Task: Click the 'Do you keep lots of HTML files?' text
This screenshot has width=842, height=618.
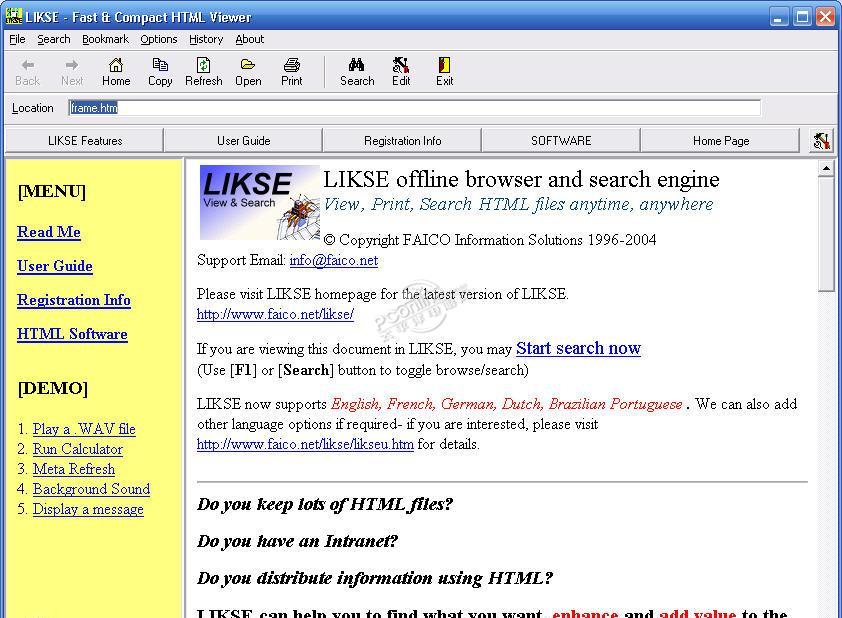Action: (325, 504)
